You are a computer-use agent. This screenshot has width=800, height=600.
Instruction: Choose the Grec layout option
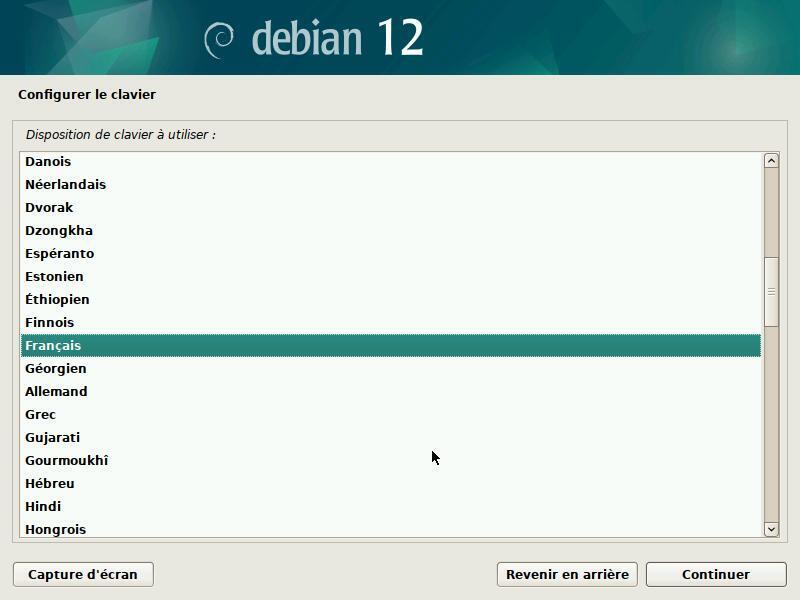click(40, 414)
